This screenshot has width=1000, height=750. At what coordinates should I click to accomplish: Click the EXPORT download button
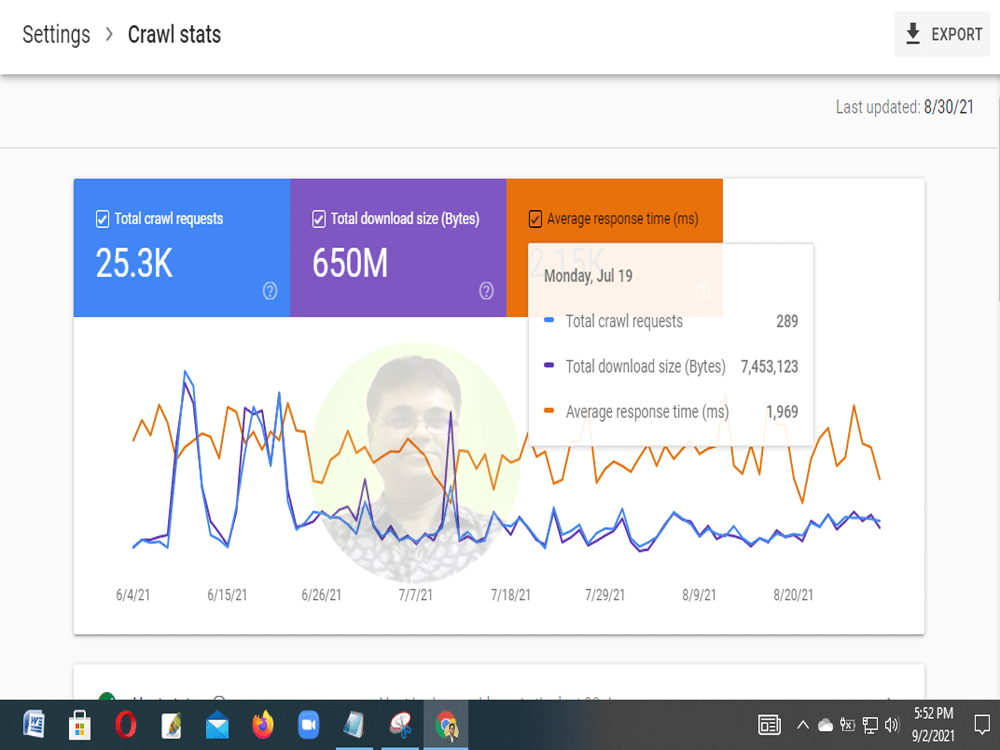point(943,34)
